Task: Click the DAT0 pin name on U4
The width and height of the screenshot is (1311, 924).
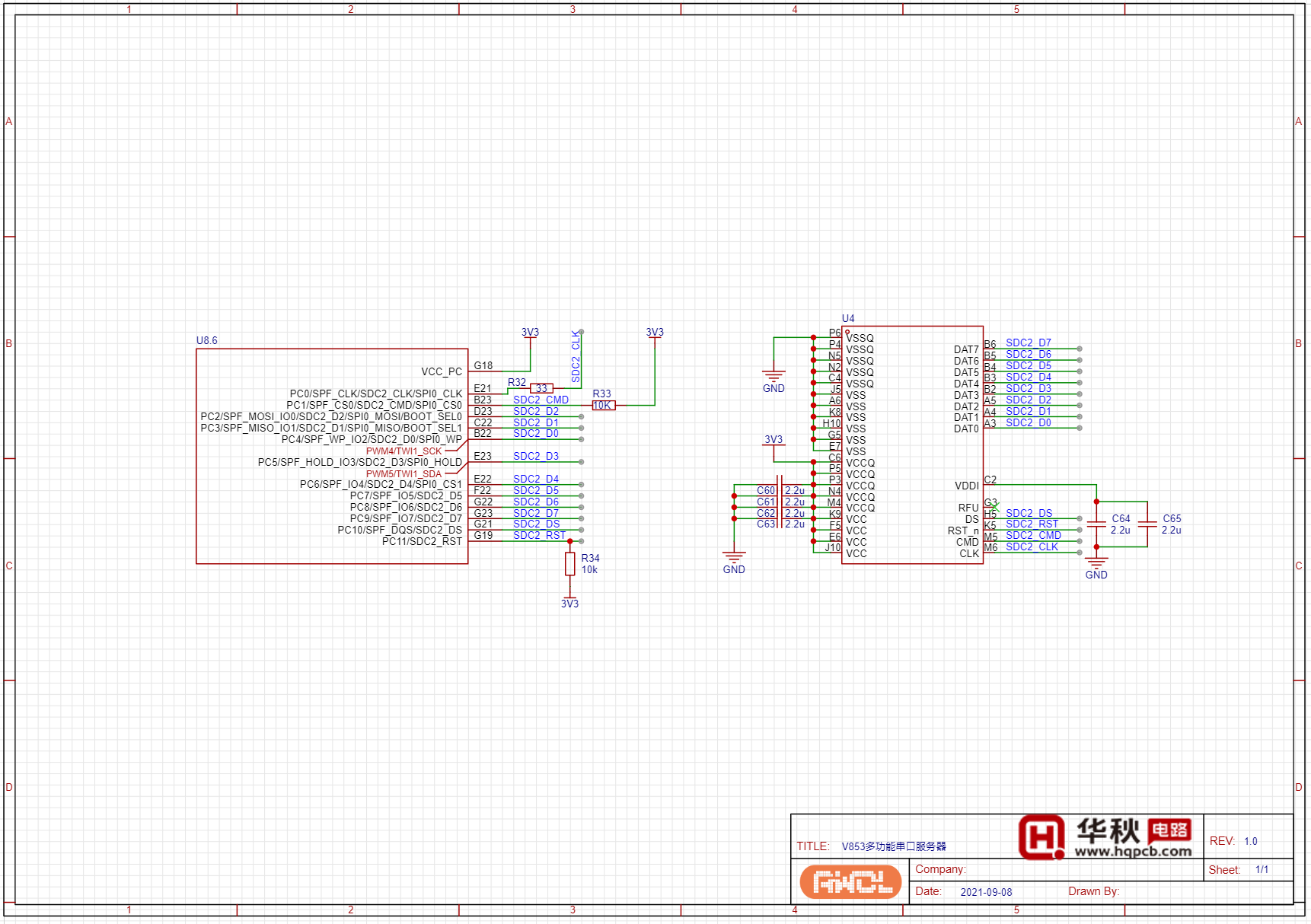Action: tap(966, 429)
